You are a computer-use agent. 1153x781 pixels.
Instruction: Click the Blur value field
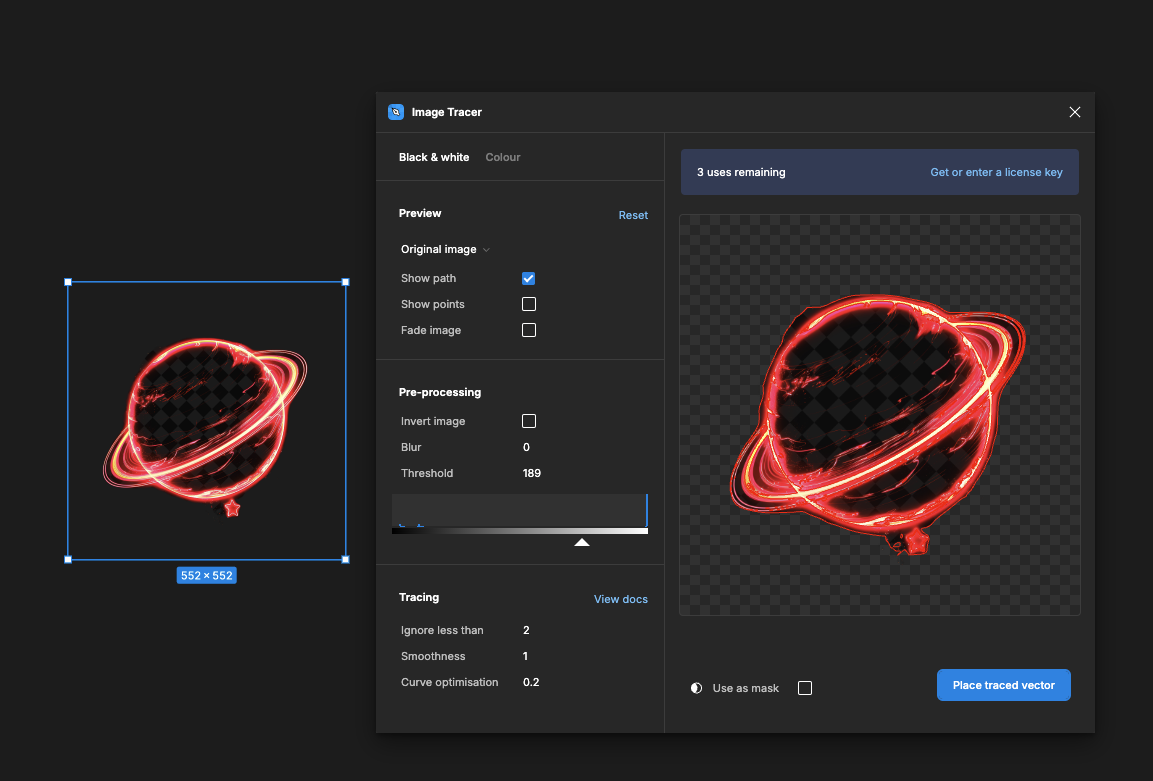click(x=526, y=447)
